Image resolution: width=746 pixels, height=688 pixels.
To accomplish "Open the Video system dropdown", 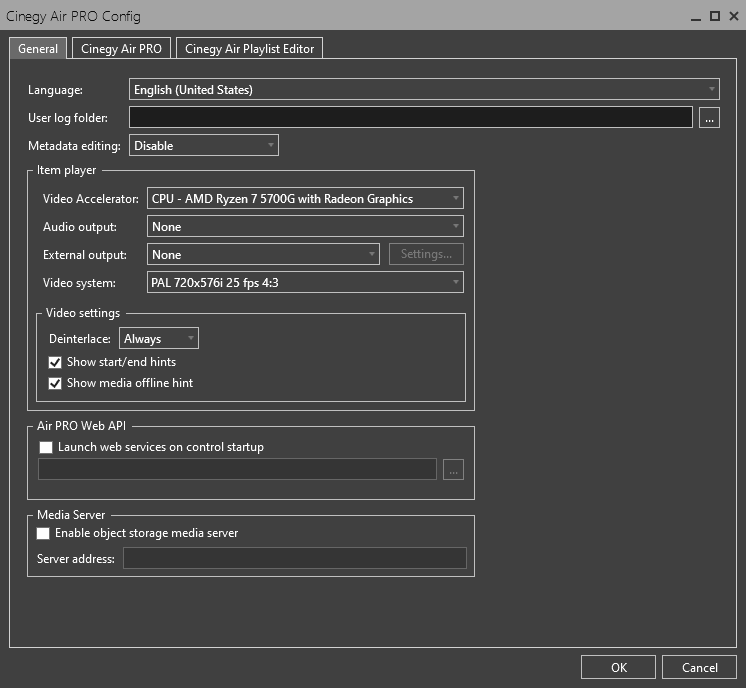I will 305,283.
